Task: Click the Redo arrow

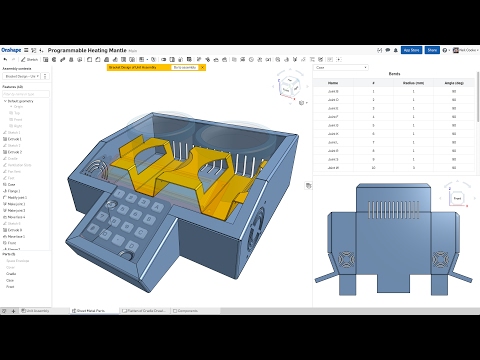Action: pos(13,59)
